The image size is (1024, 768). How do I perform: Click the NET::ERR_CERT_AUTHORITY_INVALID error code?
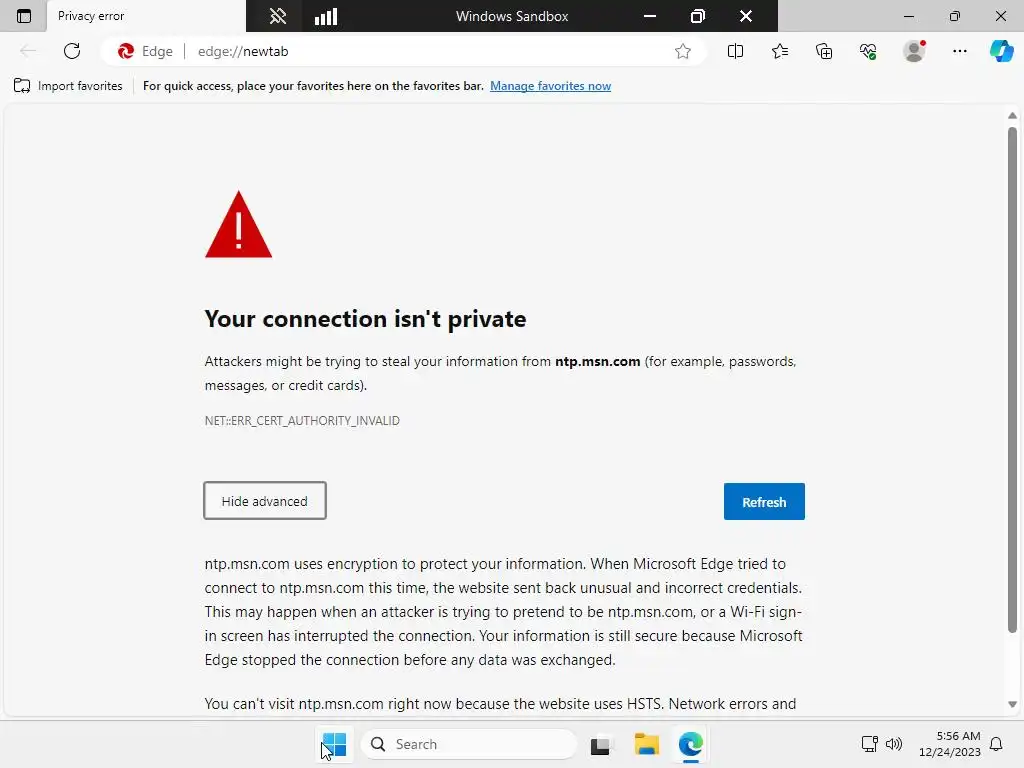pos(302,421)
